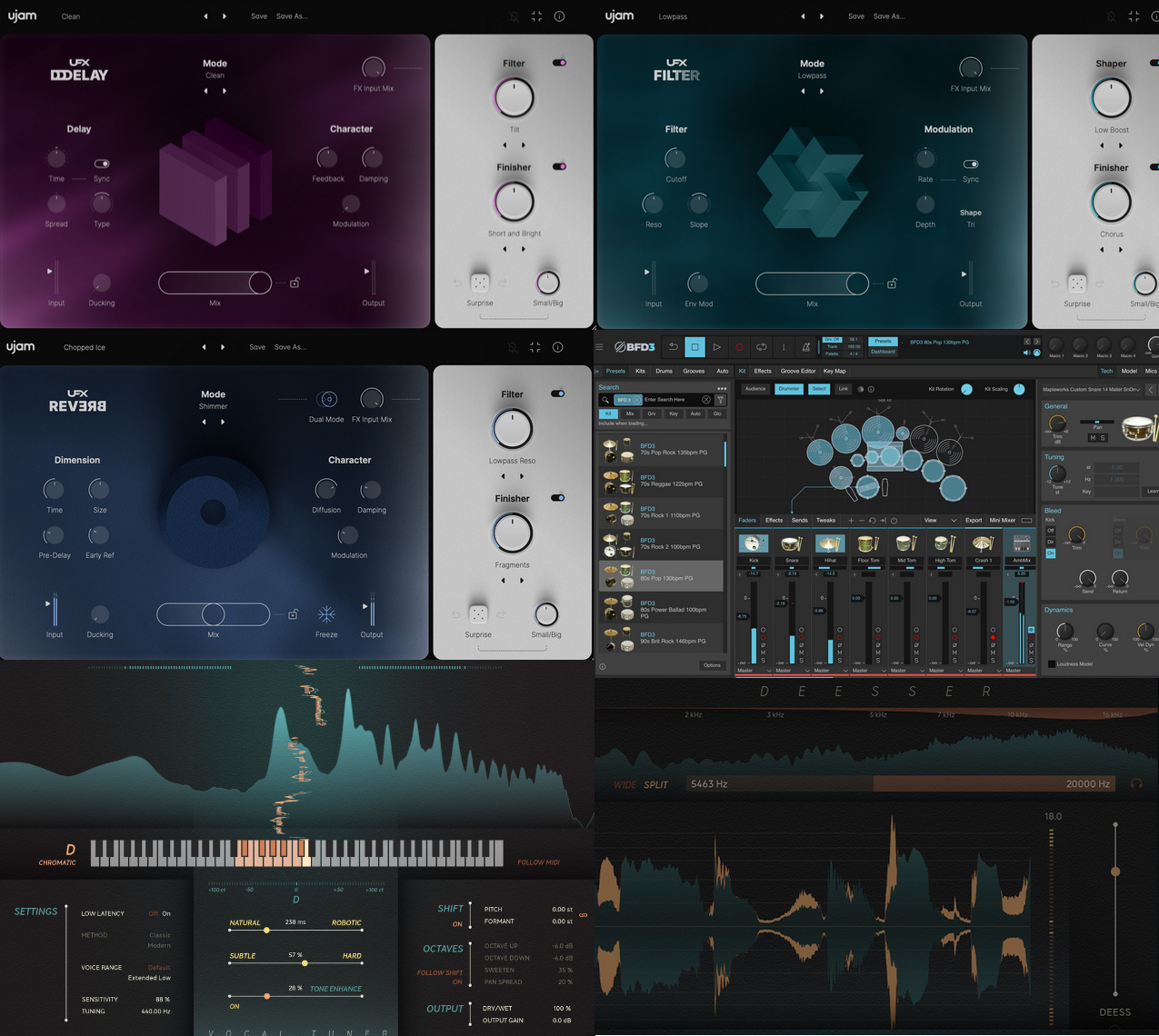Switch to the Sends mixer tab in BFD3

(x=800, y=521)
